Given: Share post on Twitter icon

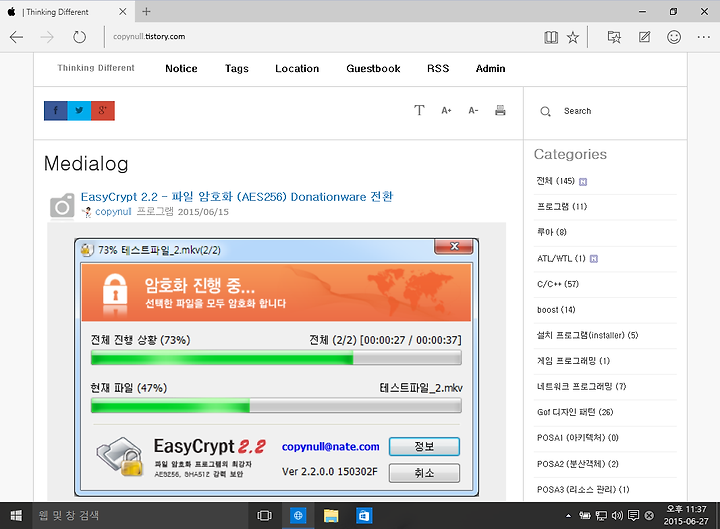Looking at the screenshot, I should tap(79, 111).
